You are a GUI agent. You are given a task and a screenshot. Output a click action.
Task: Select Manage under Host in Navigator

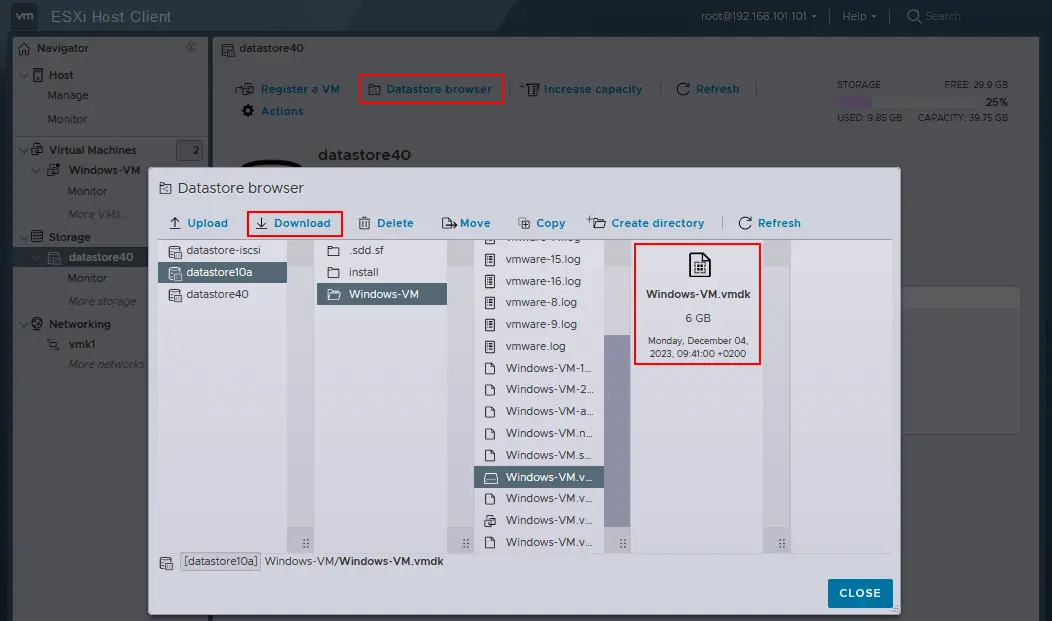click(x=68, y=95)
